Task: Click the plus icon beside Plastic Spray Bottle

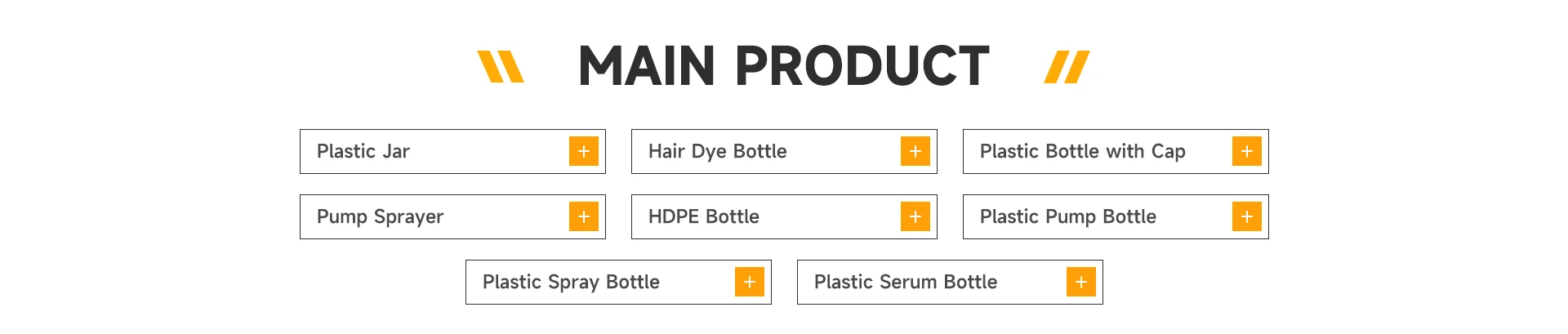Action: point(749,282)
